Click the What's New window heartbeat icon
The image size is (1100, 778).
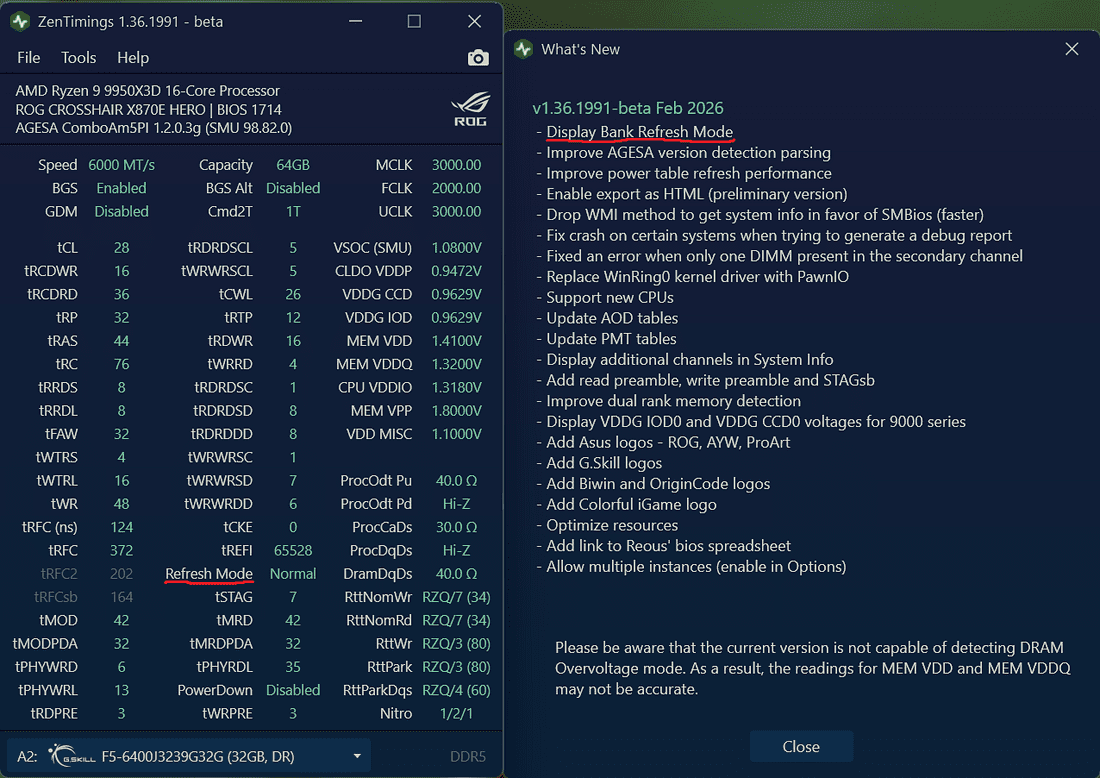coord(523,49)
